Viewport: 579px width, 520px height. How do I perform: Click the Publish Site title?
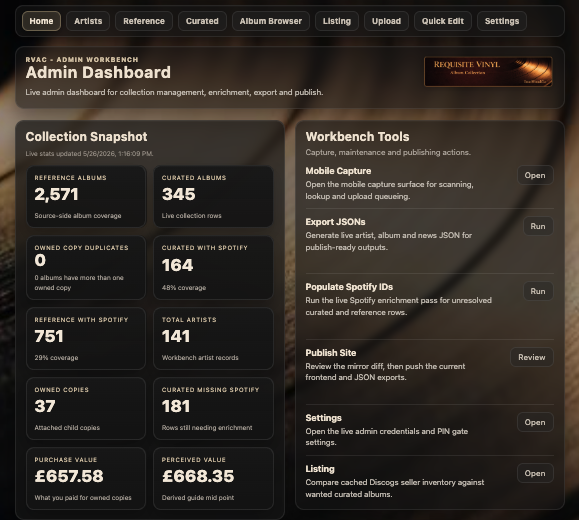tap(331, 353)
